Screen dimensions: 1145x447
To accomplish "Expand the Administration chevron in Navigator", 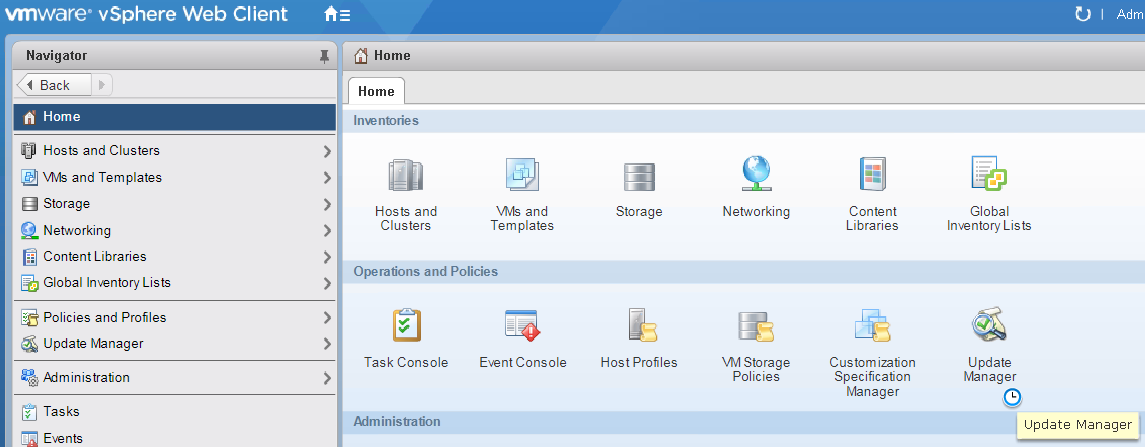I will (x=327, y=378).
